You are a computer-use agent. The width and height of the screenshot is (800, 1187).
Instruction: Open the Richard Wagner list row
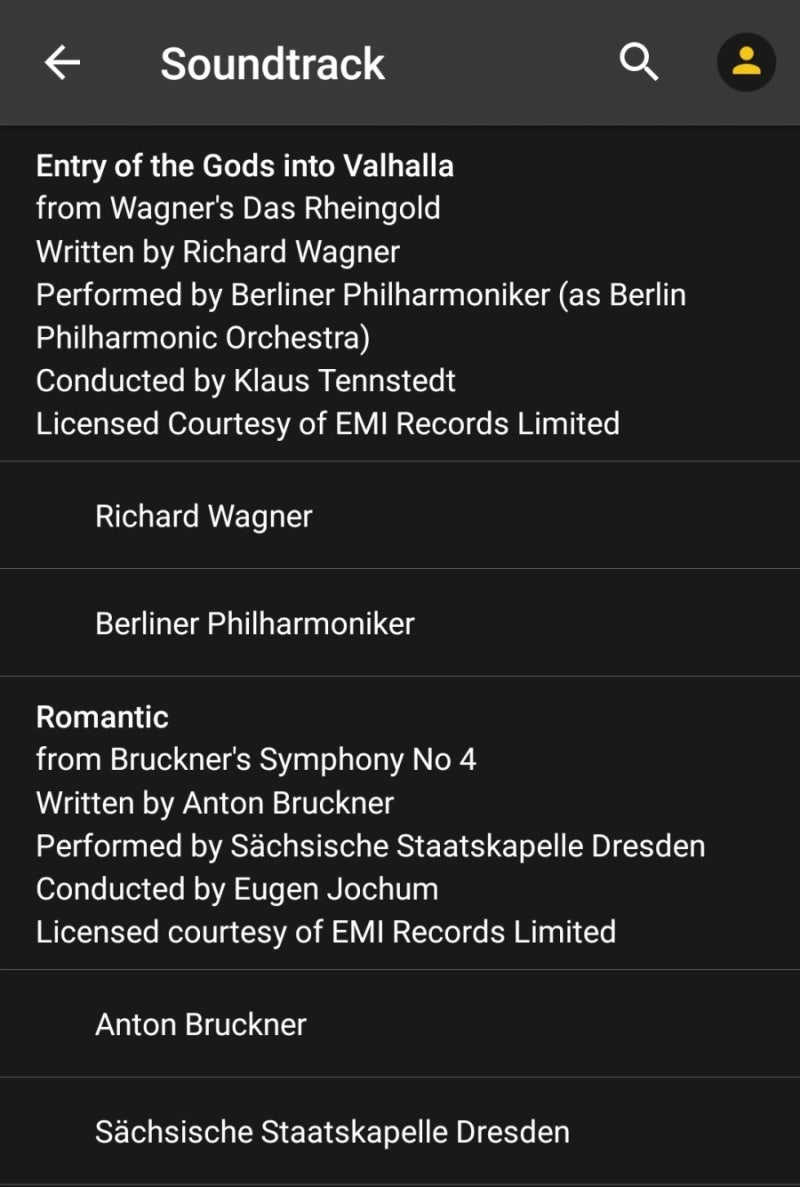coord(204,516)
